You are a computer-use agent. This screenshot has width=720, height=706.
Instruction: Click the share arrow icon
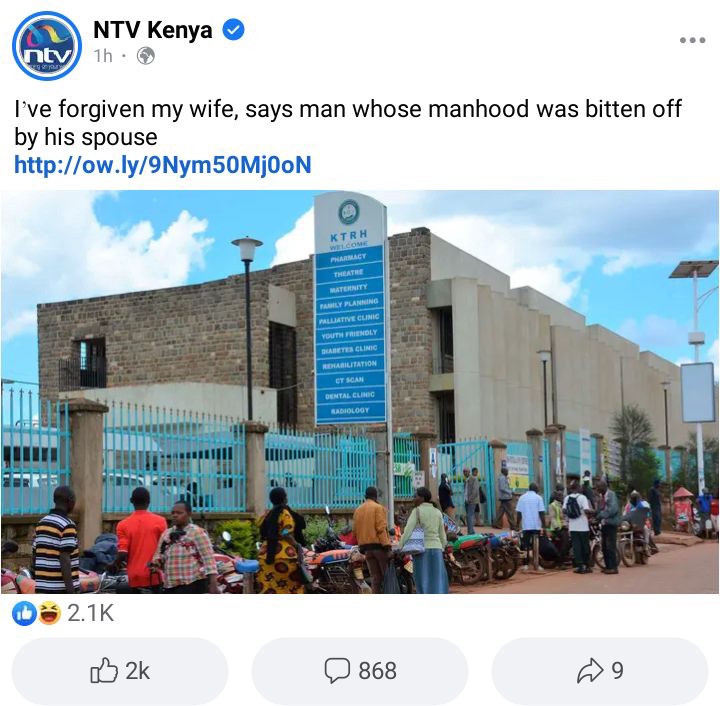[590, 671]
